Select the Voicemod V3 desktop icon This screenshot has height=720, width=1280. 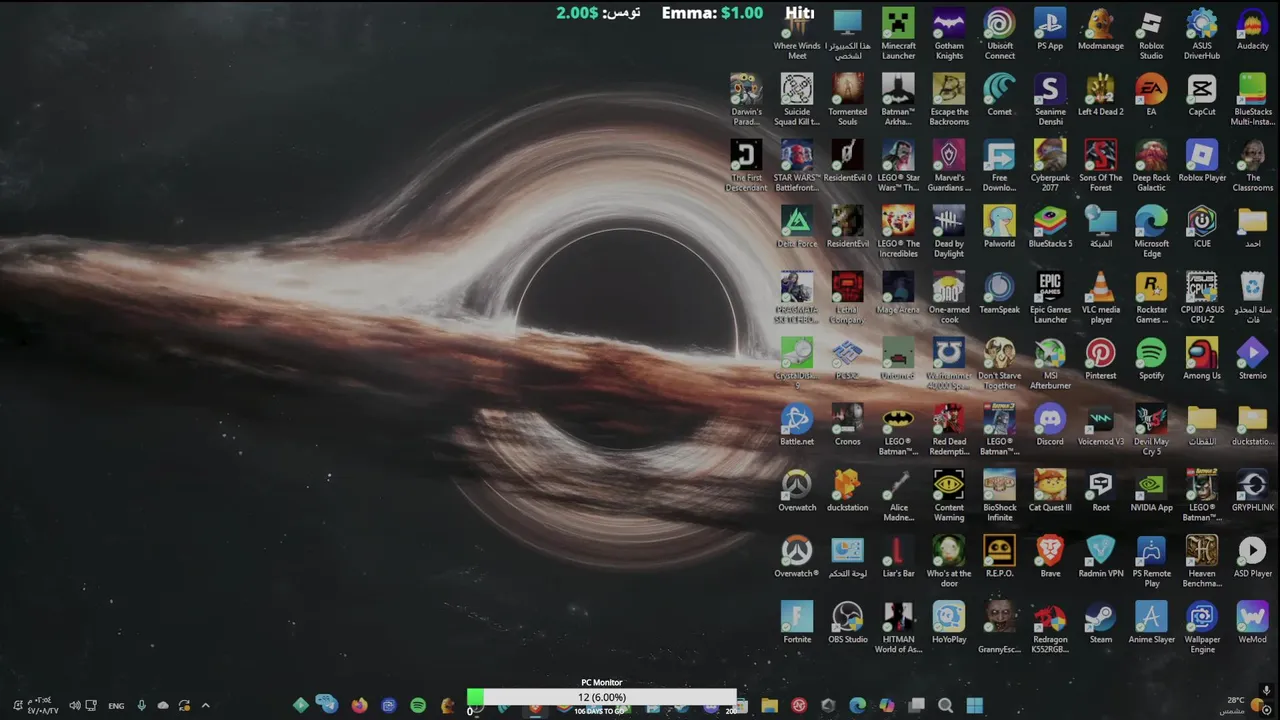pyautogui.click(x=1100, y=425)
